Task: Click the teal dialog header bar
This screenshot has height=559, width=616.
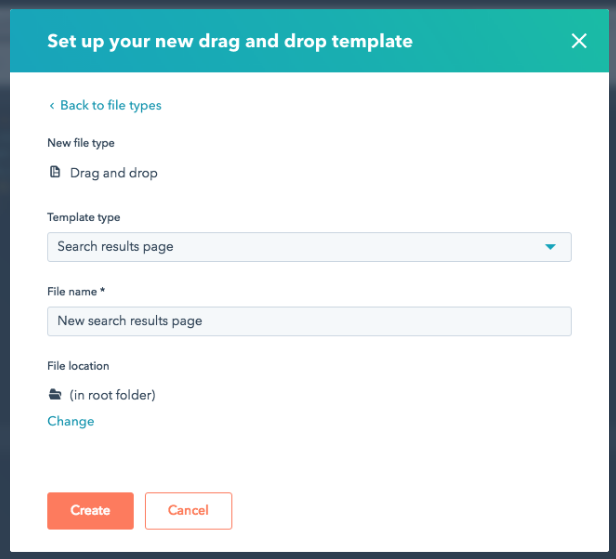Action: click(x=309, y=41)
